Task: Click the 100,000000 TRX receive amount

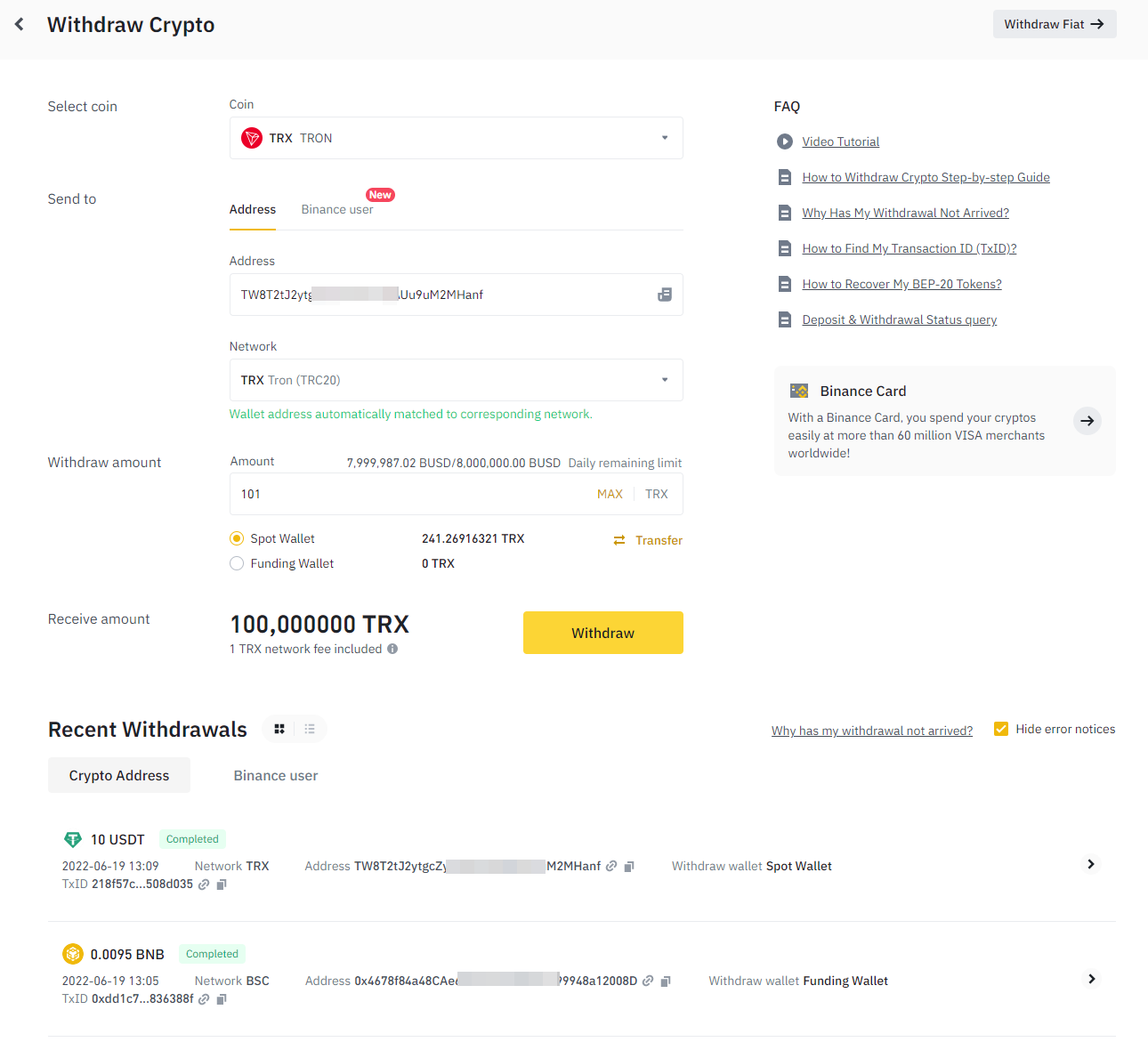Action: click(x=319, y=624)
